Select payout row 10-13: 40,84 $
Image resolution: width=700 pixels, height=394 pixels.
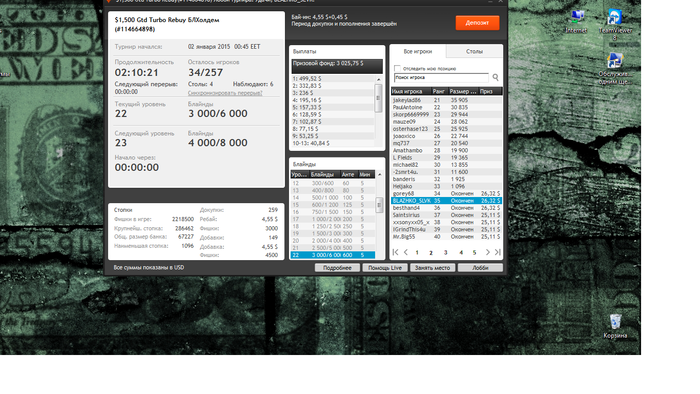333,143
